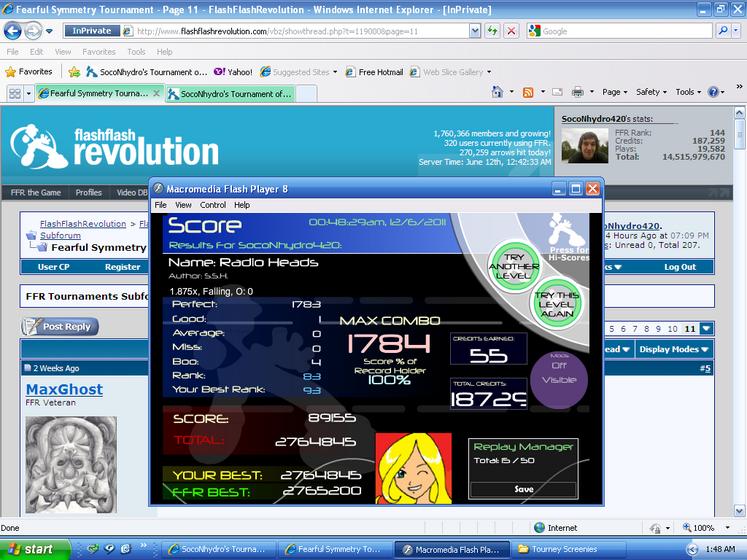747x560 pixels.
Task: Switch to SocoNhydro's Tournament browser tab
Action: [230, 94]
